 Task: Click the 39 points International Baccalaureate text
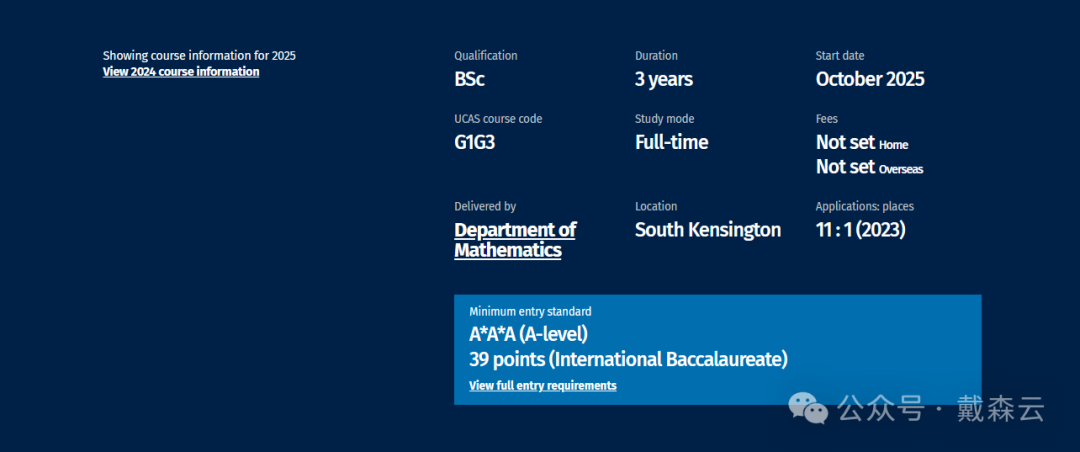click(x=628, y=359)
